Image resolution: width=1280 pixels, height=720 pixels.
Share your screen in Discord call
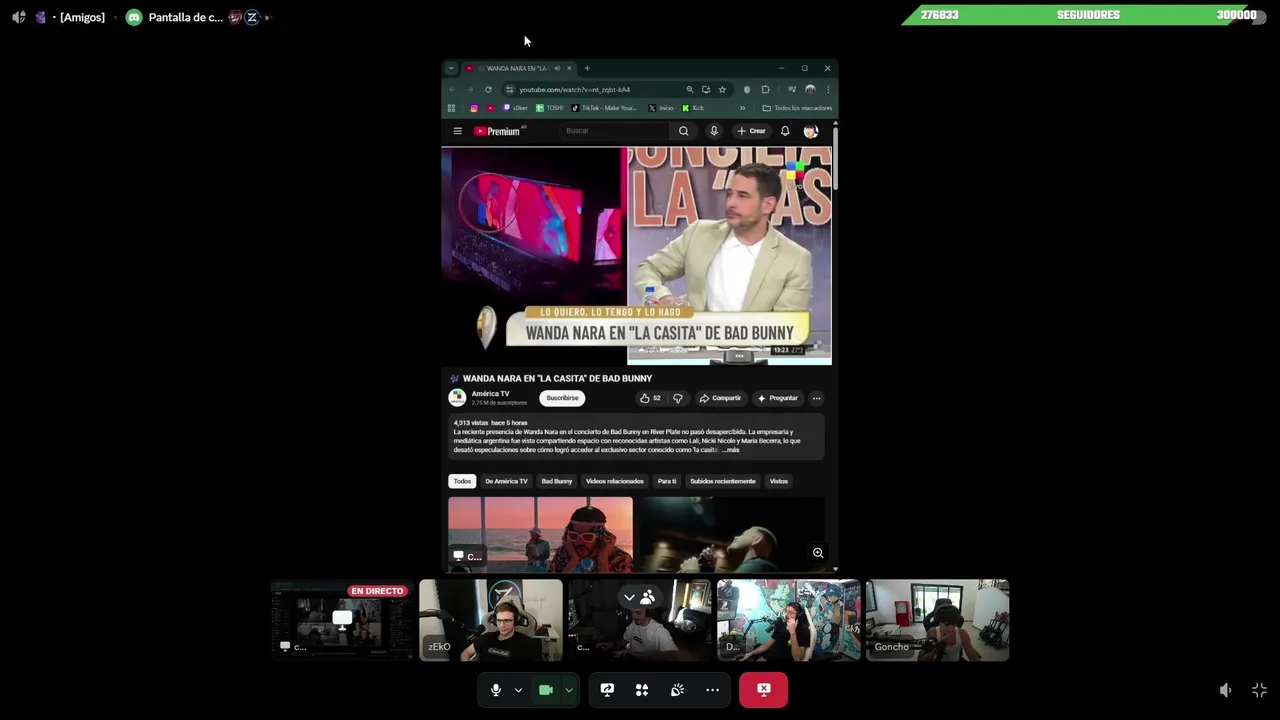607,690
